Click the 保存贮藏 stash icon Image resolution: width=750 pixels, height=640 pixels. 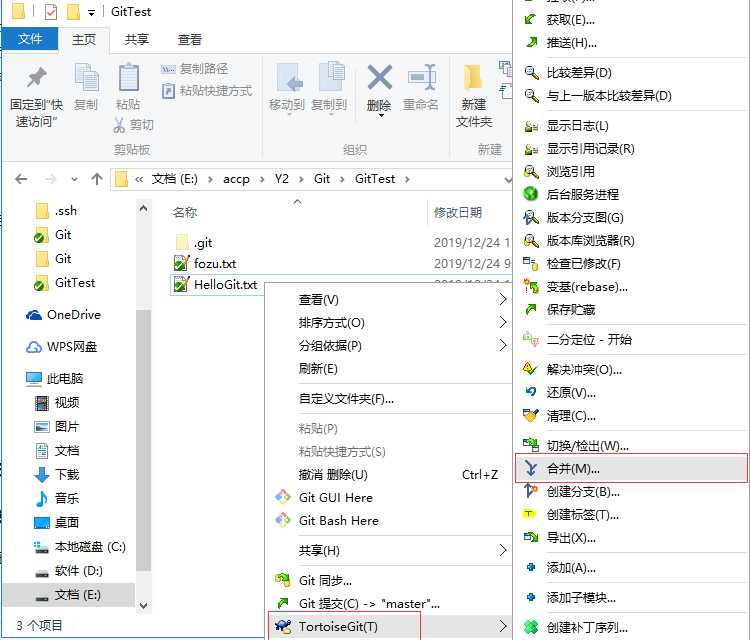[530, 309]
